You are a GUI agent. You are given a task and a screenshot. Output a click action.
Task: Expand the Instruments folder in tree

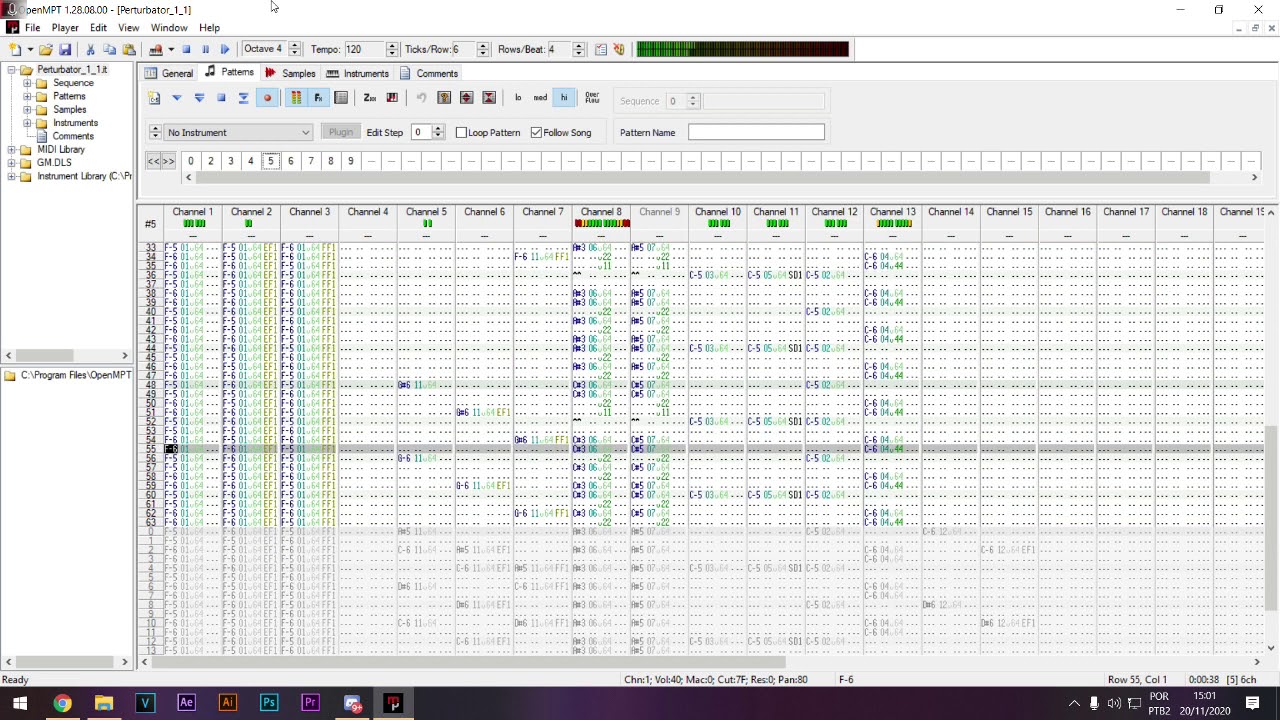pyautogui.click(x=27, y=123)
